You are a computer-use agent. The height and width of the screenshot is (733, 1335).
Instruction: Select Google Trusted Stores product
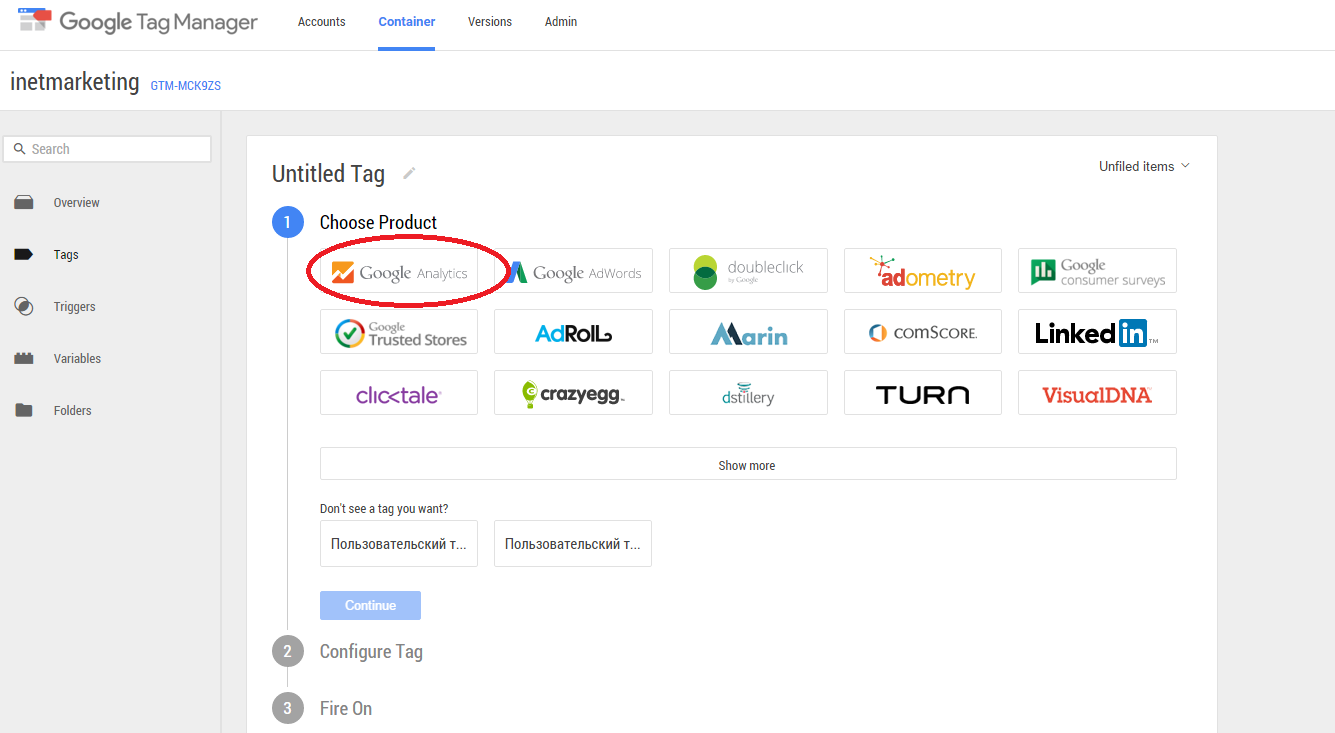click(399, 332)
